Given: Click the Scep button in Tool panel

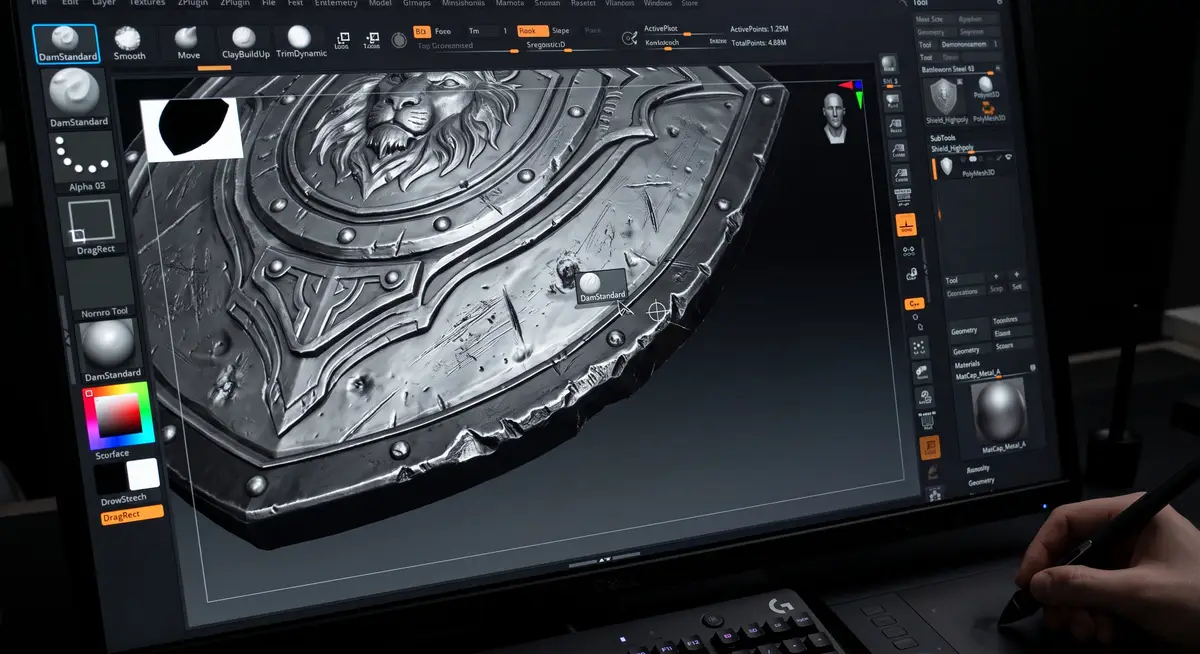Looking at the screenshot, I should (x=996, y=288).
